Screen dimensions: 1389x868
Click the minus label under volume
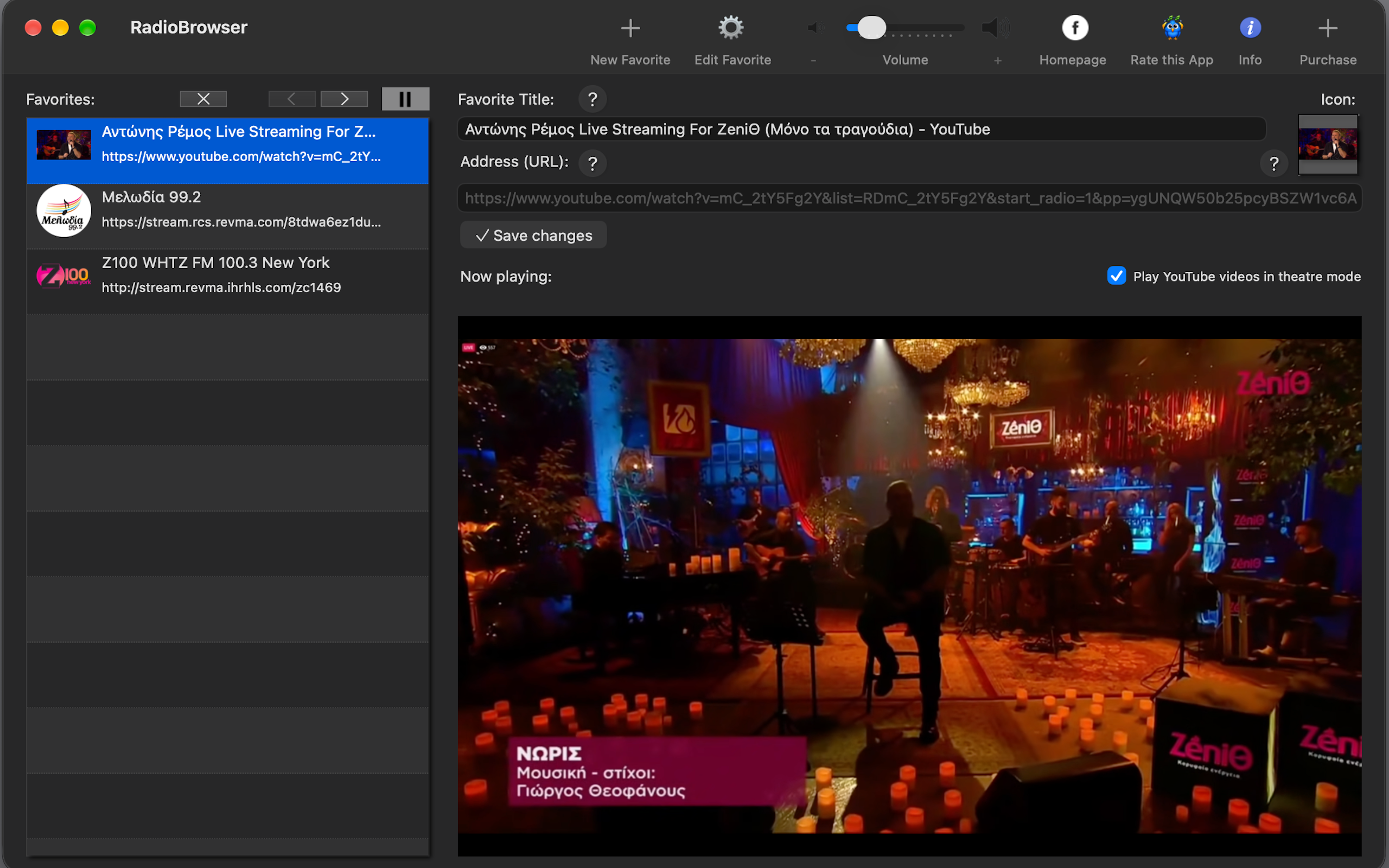(813, 60)
